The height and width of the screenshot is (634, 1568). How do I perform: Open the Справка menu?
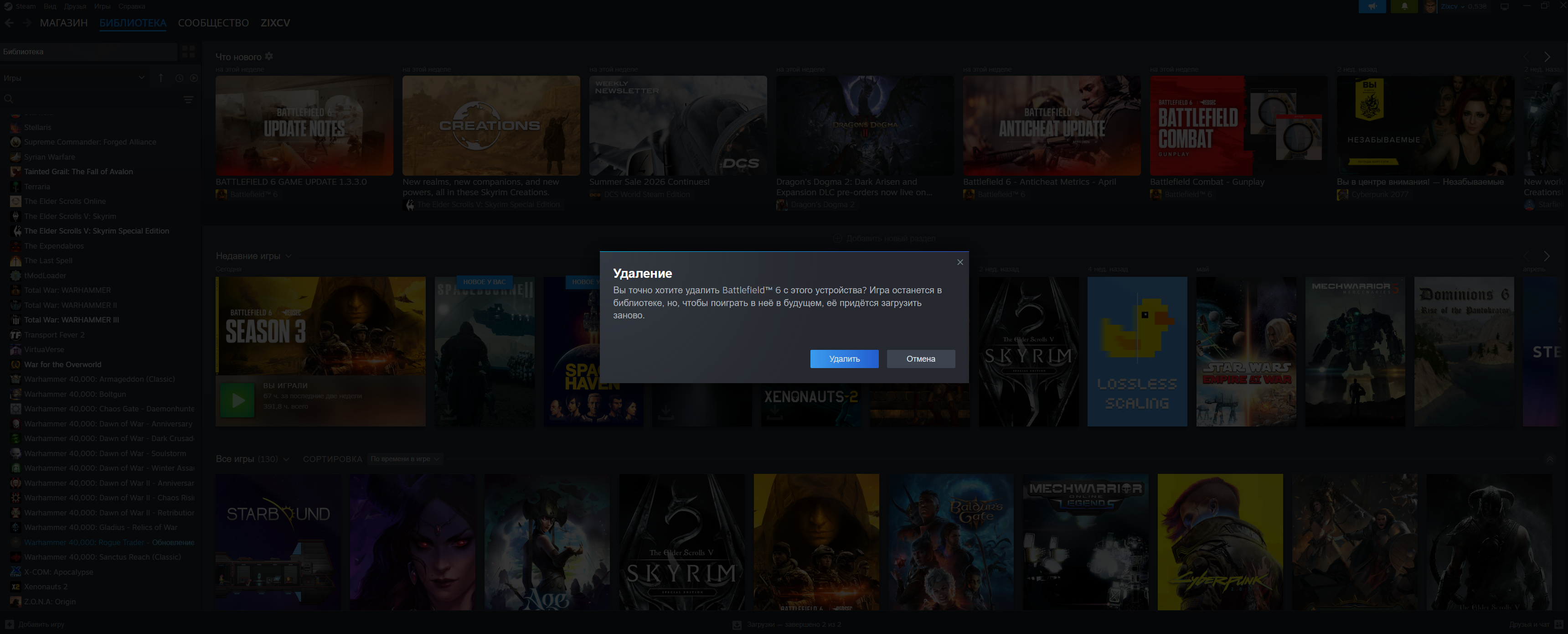(131, 6)
